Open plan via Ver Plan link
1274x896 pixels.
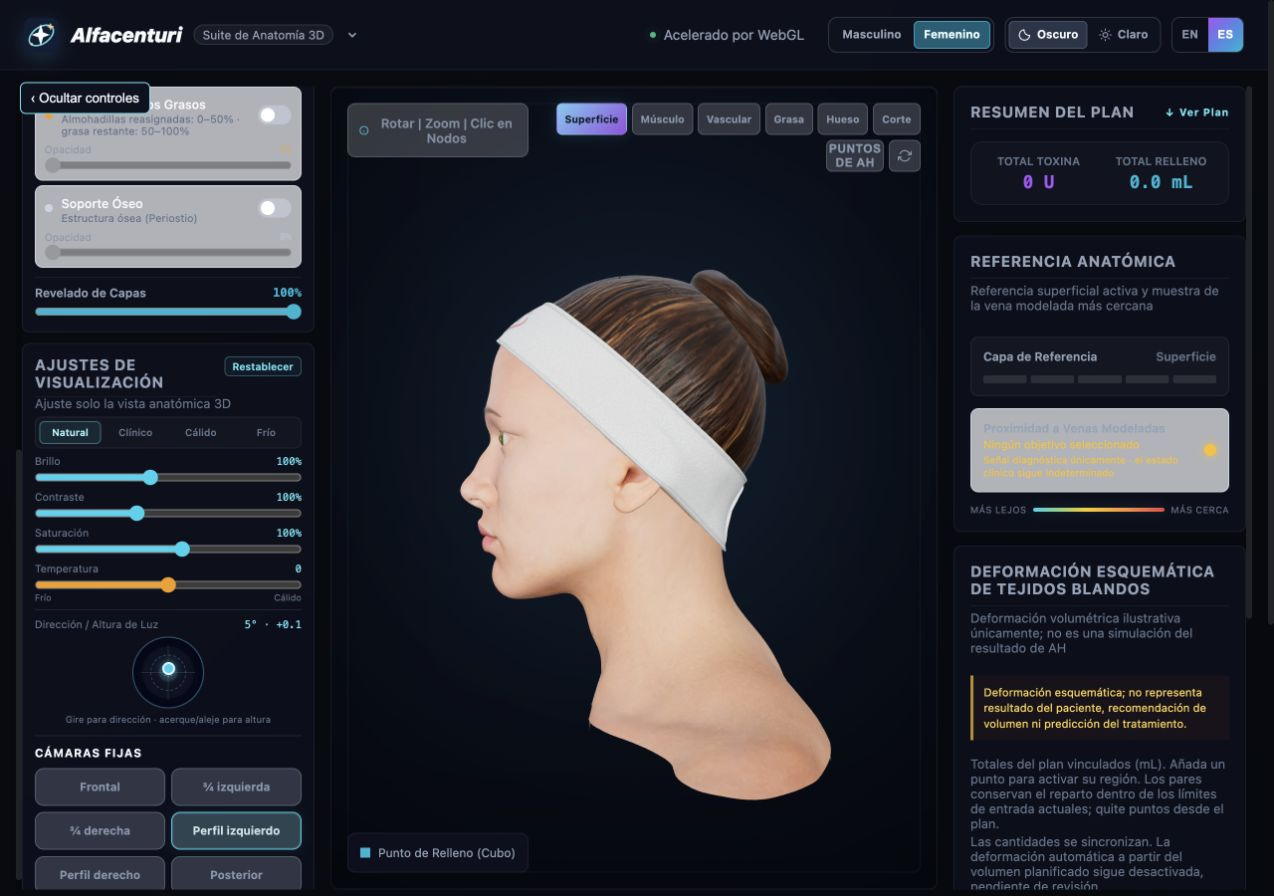click(x=1197, y=112)
